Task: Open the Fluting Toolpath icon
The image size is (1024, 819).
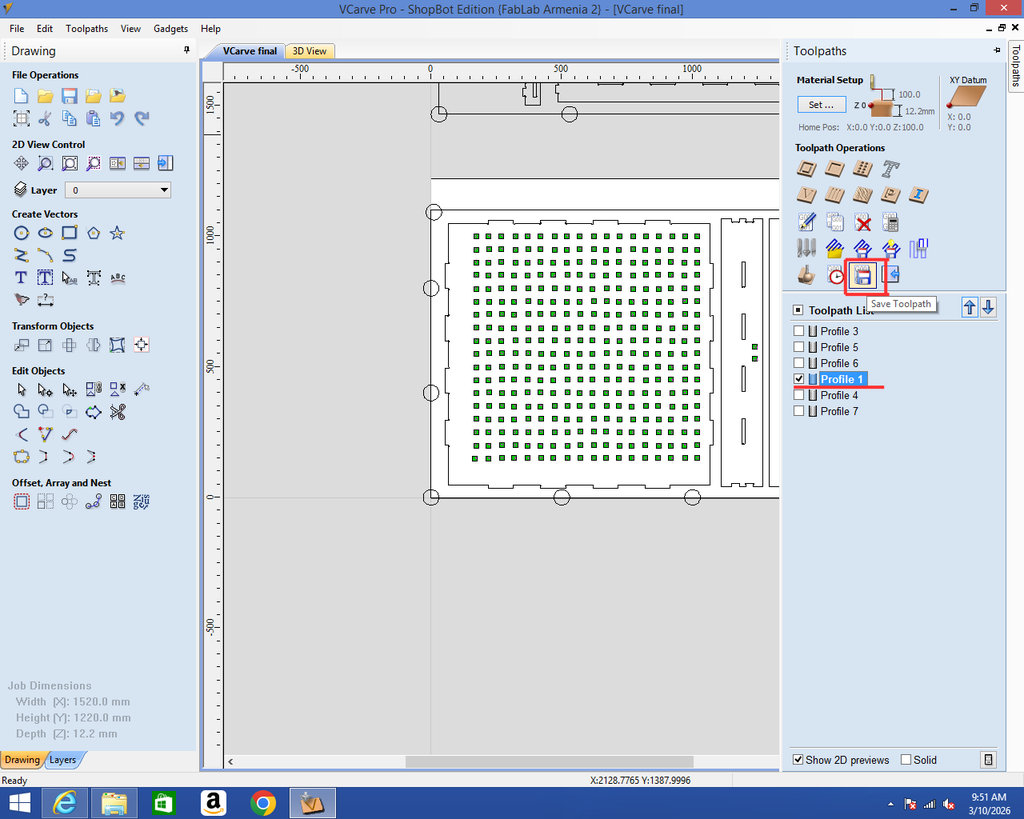Action: pyautogui.click(x=834, y=195)
